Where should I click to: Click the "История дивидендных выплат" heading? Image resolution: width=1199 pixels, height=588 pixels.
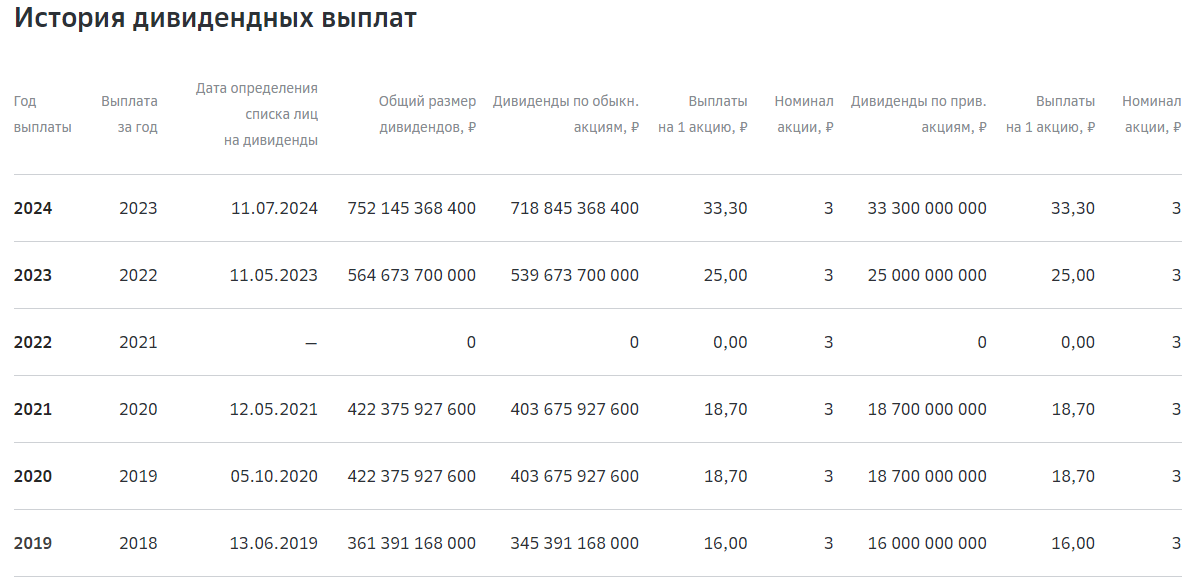(x=215, y=18)
